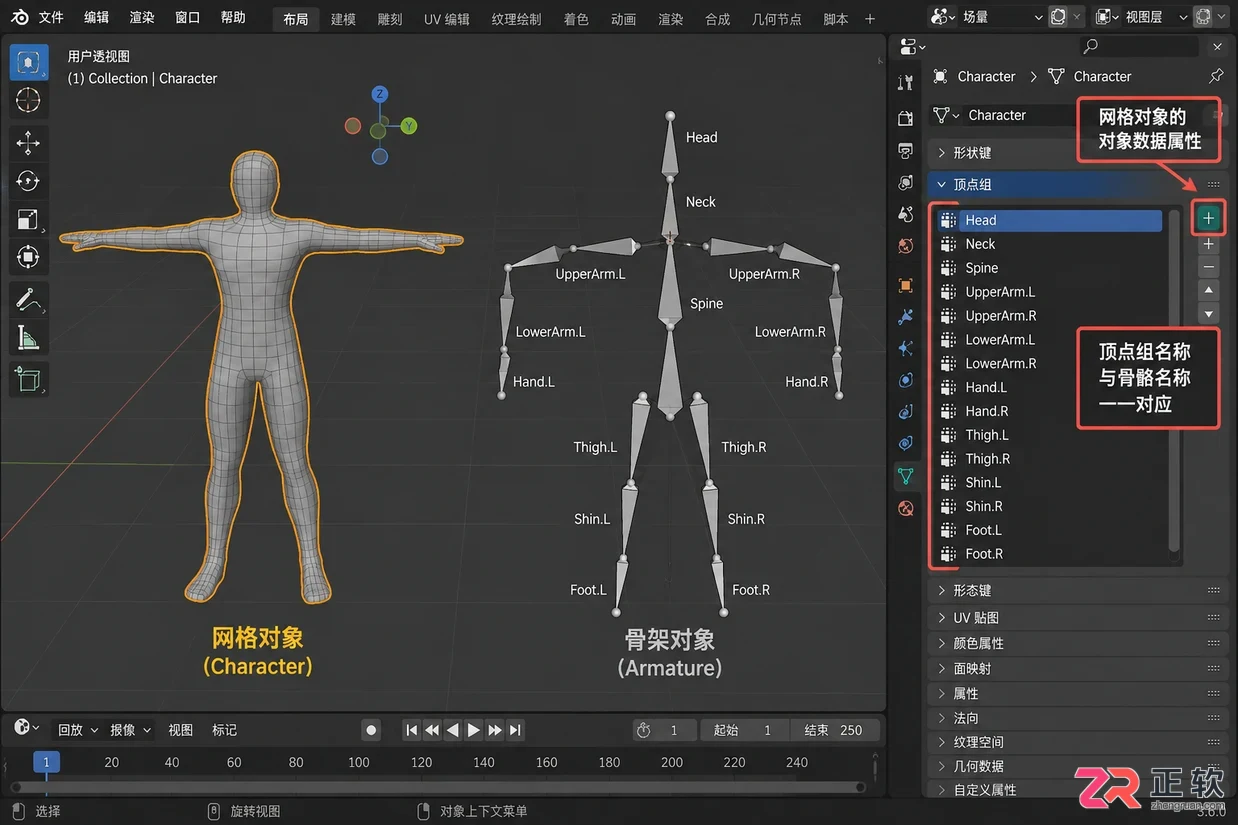
Task: Open the Output properties tab
Action: pos(906,151)
